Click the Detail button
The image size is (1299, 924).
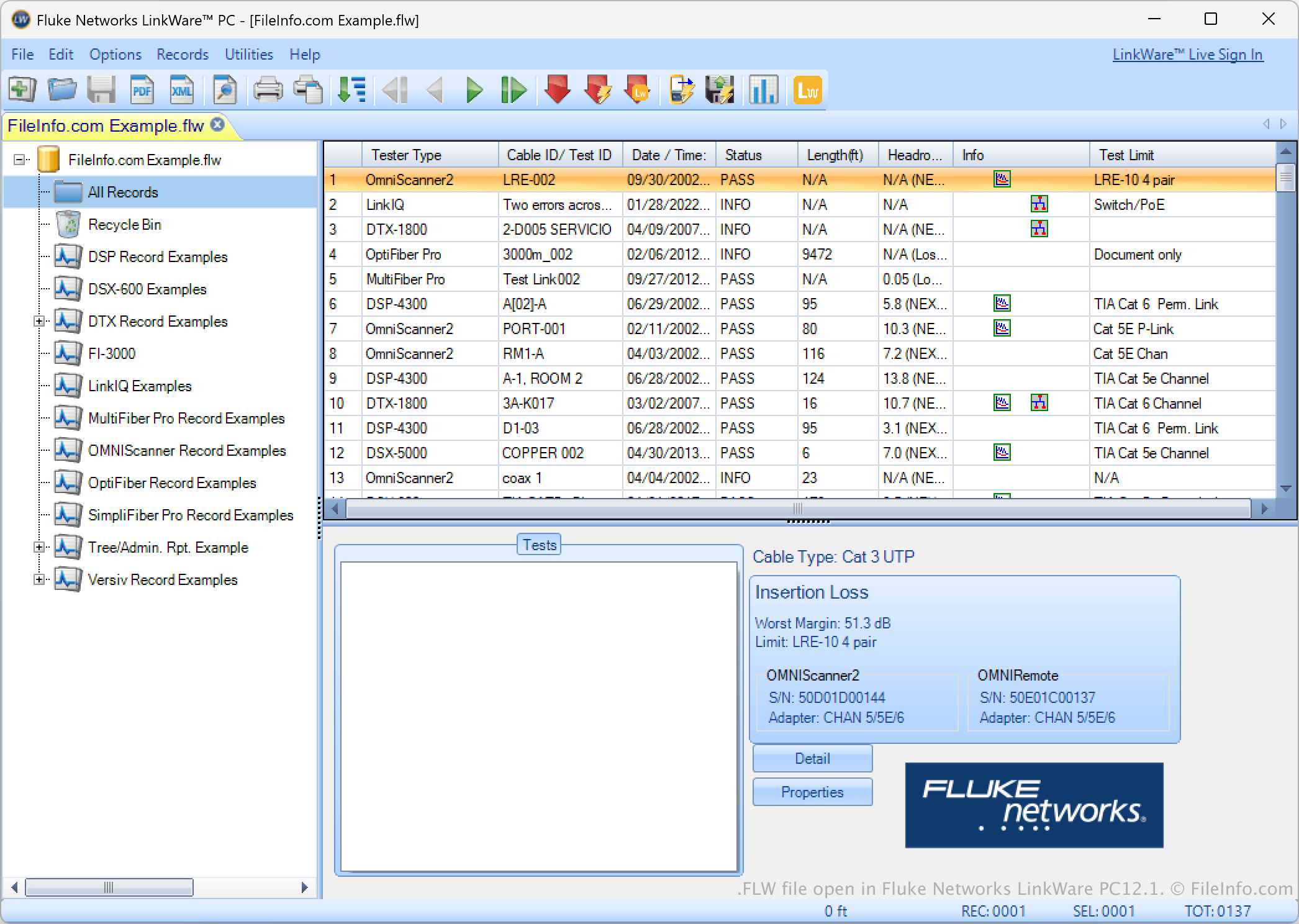(812, 758)
